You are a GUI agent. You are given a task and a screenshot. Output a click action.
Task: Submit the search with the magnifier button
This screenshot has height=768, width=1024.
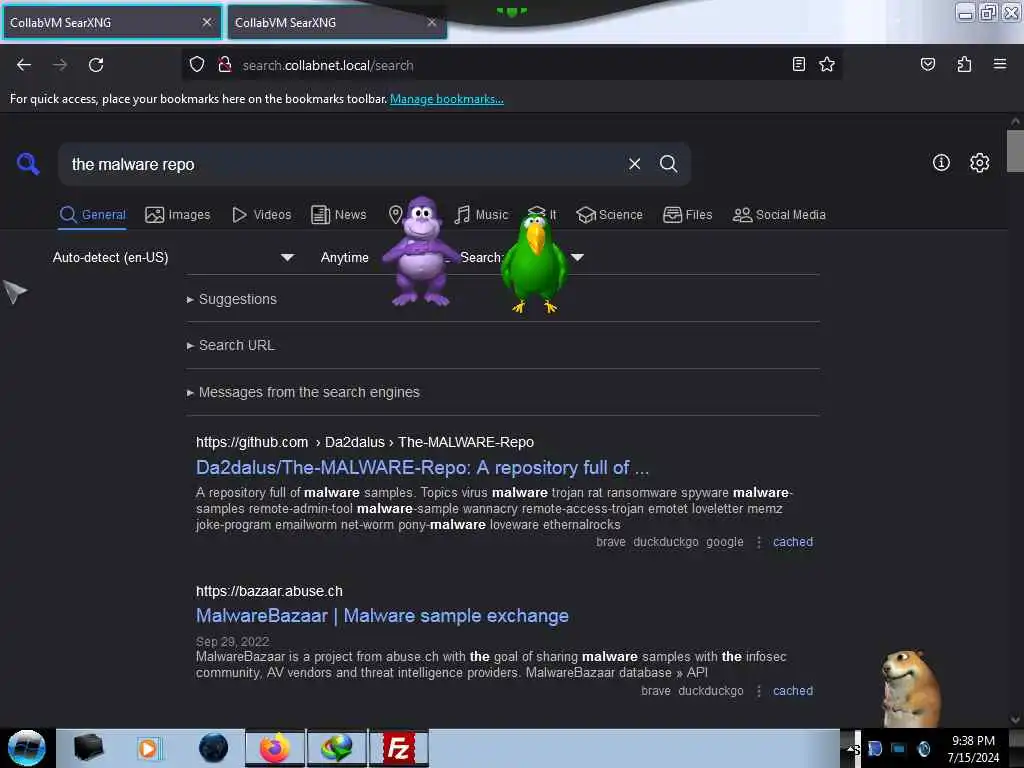pyautogui.click(x=668, y=164)
